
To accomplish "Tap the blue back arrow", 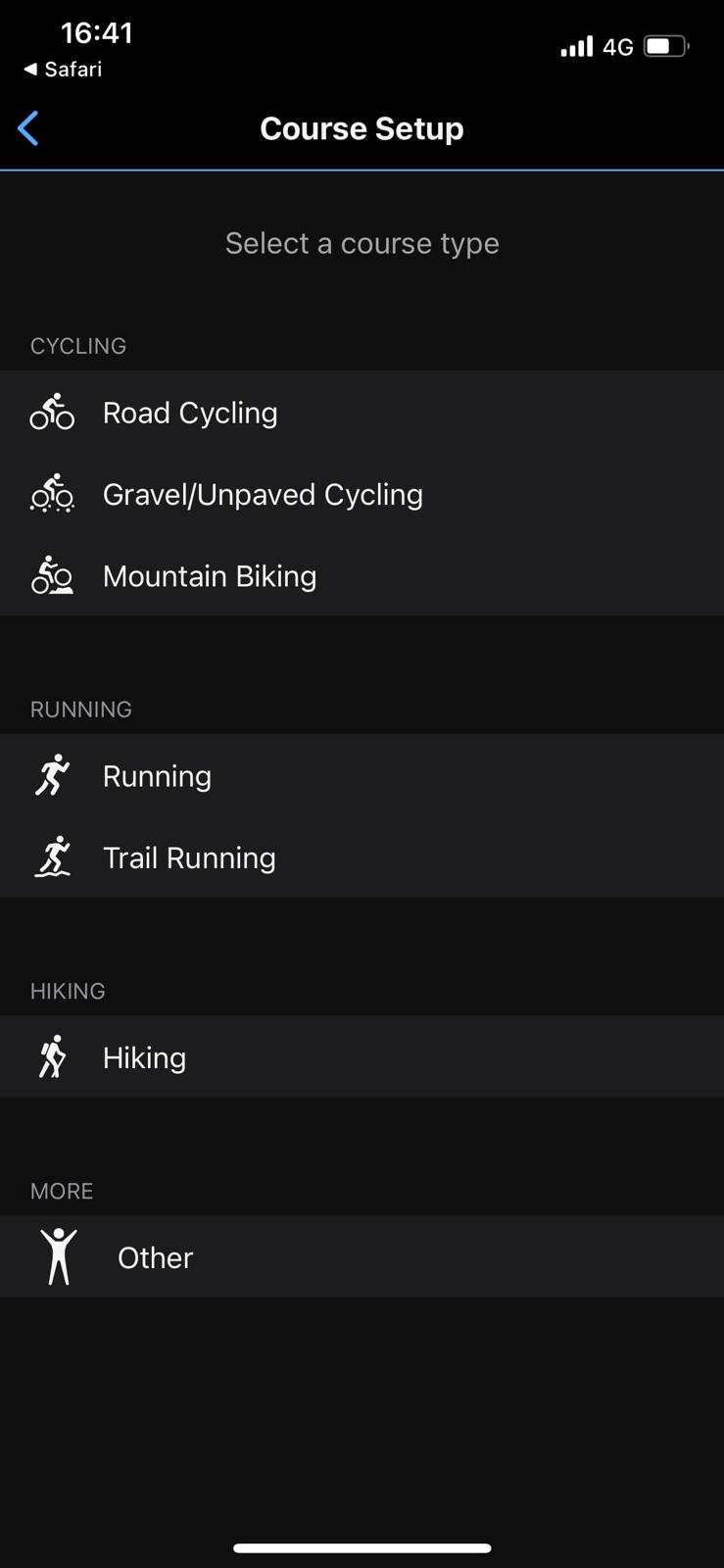I will 28,128.
